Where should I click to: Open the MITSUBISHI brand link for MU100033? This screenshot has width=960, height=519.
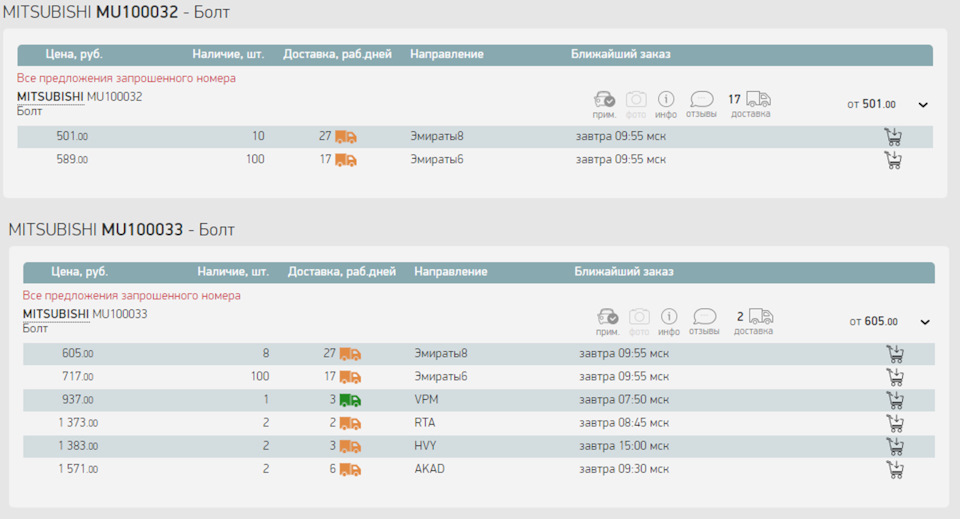point(56,314)
